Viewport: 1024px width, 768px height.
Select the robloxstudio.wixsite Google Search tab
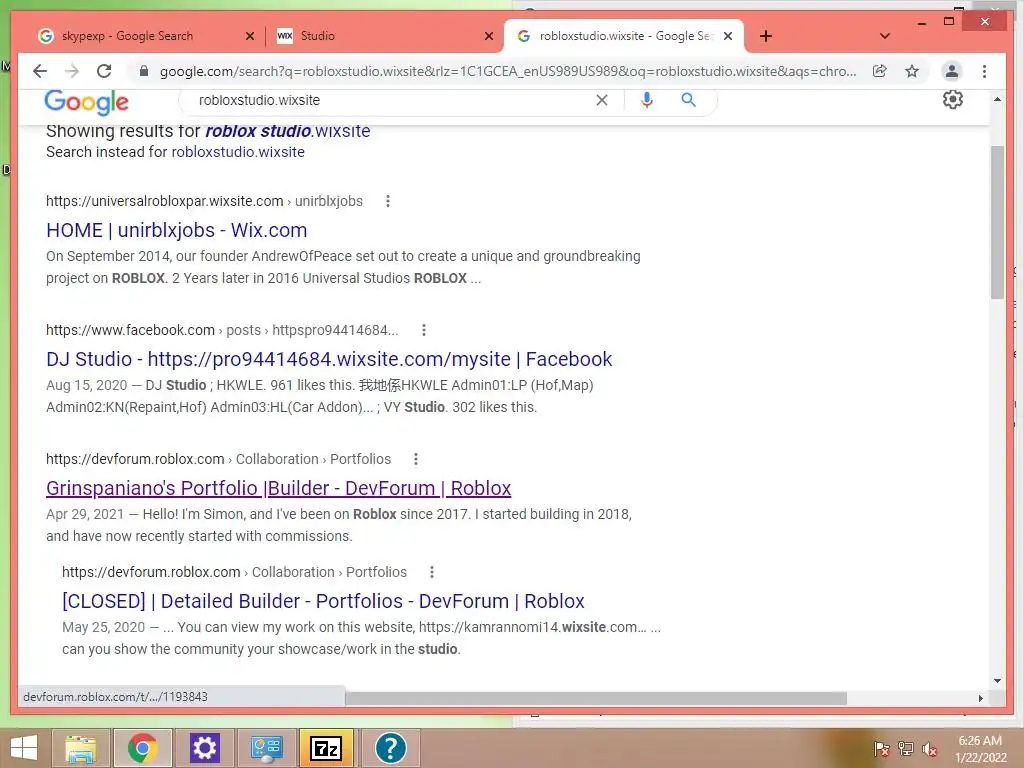pos(624,36)
